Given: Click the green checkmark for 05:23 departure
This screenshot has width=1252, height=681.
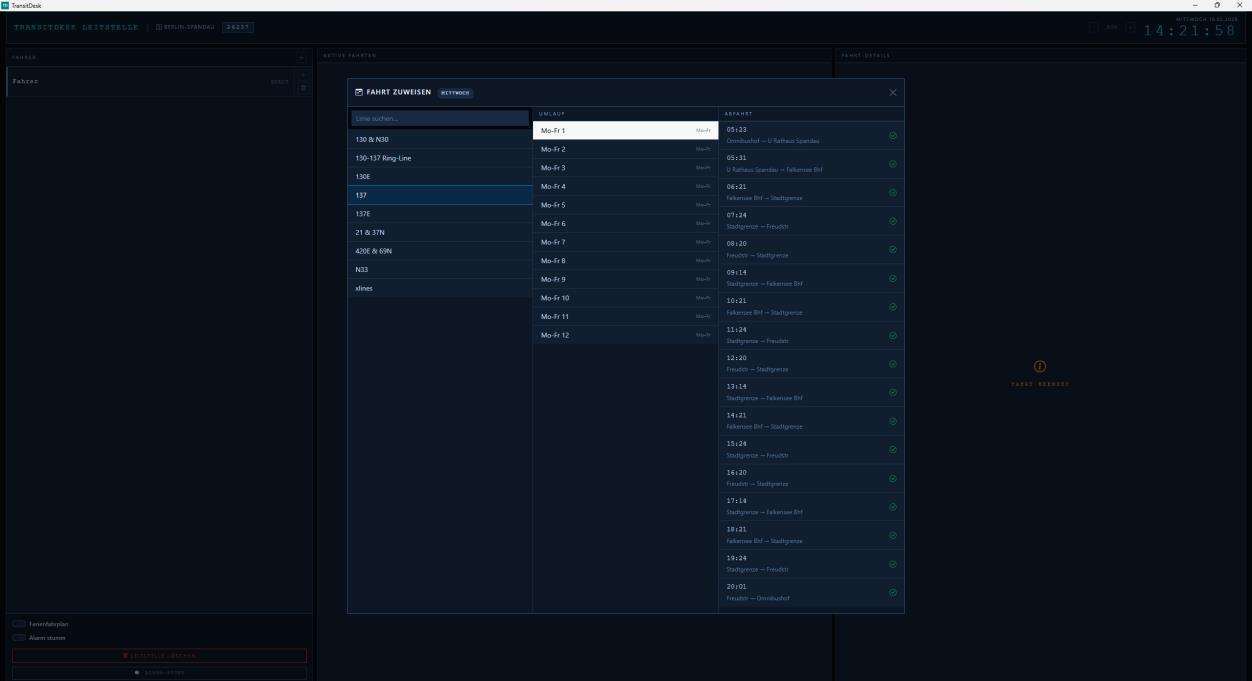Looking at the screenshot, I should pyautogui.click(x=892, y=135).
